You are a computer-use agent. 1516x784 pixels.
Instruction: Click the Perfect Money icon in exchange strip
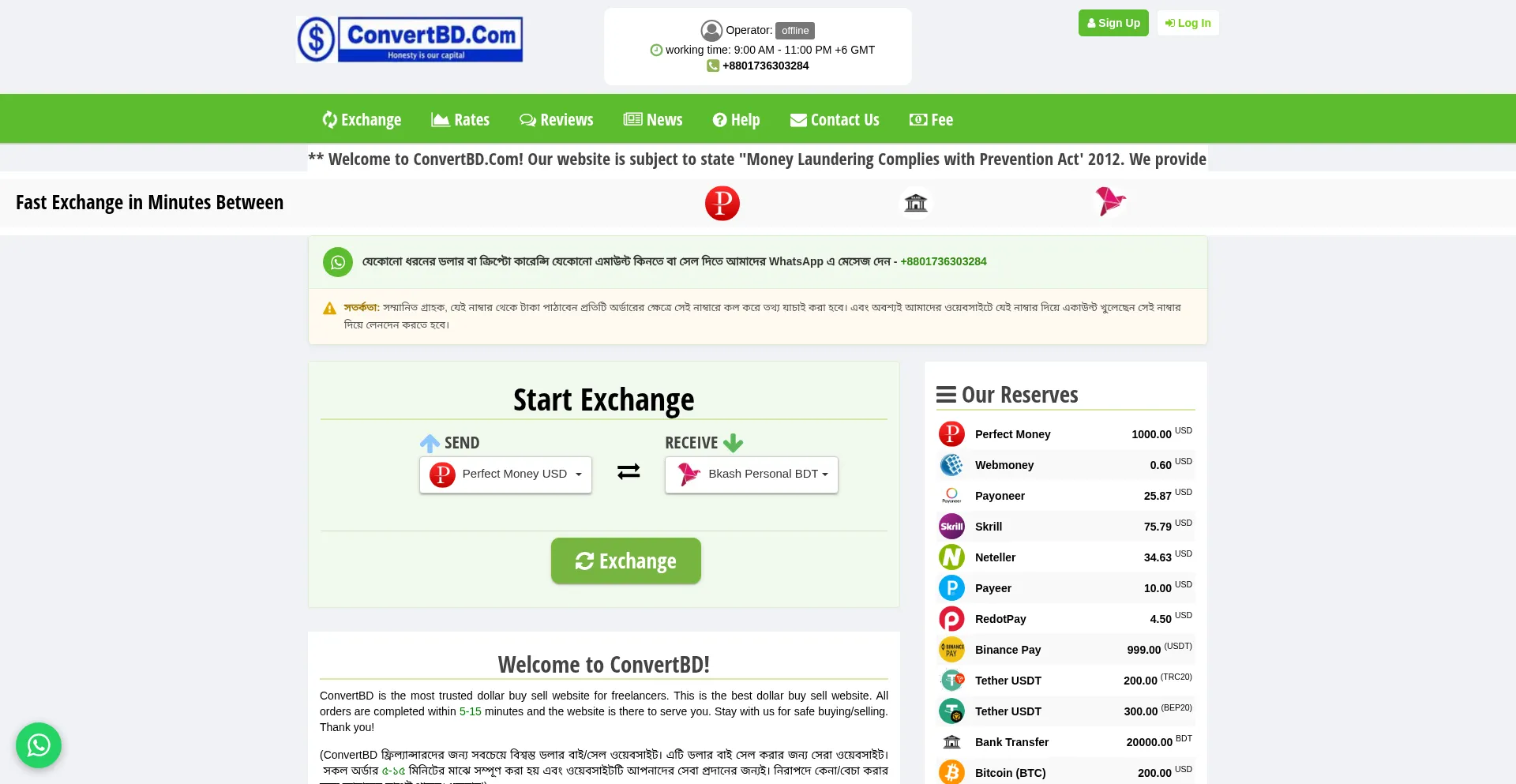[x=722, y=203]
